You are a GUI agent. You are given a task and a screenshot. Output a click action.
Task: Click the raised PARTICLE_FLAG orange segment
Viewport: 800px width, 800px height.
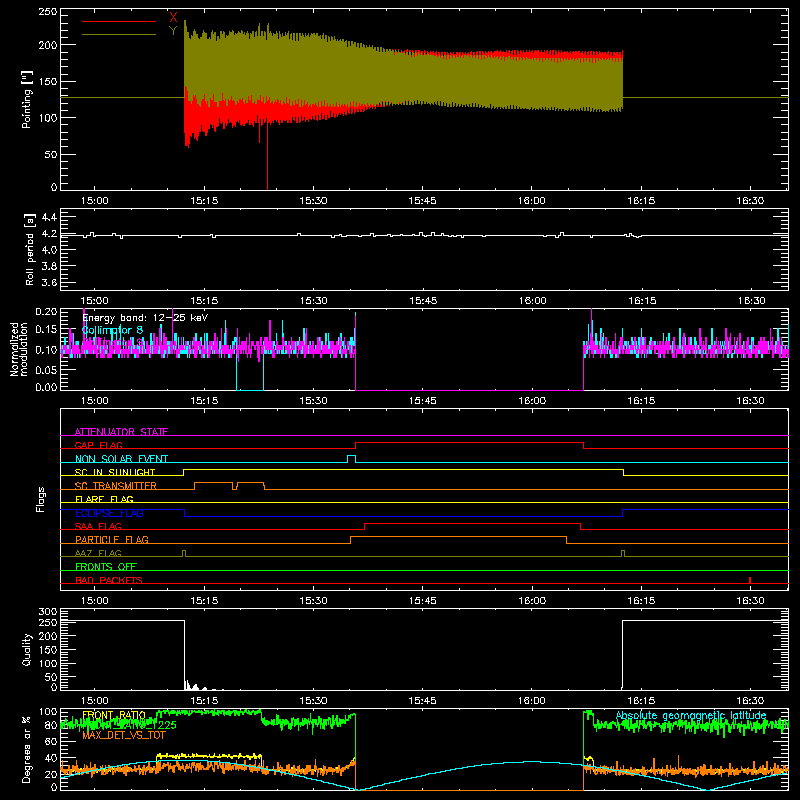coord(458,537)
